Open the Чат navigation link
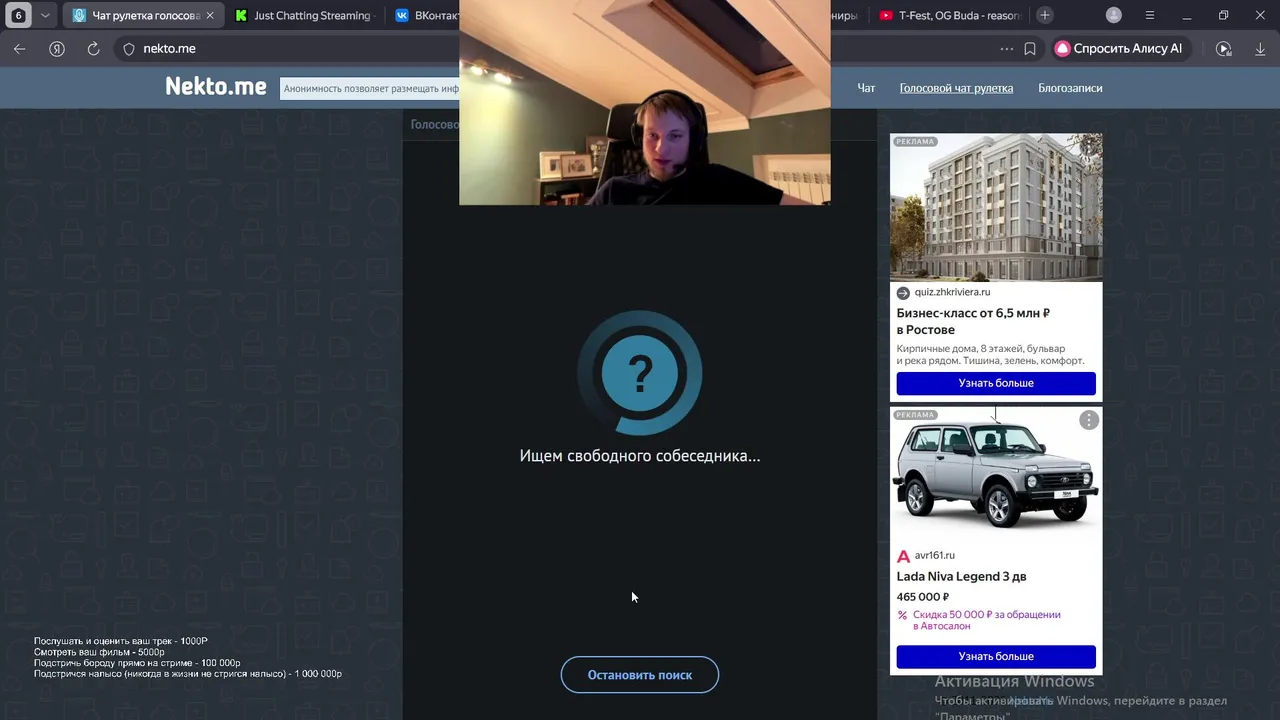This screenshot has width=1280, height=720. [x=866, y=88]
